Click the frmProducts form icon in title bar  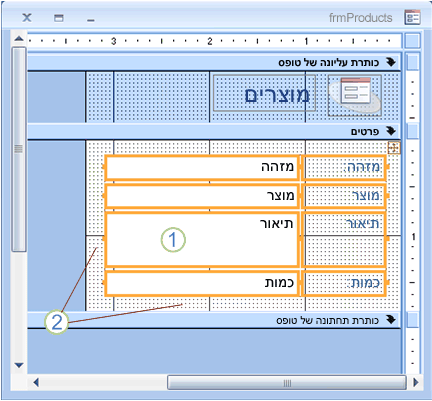click(412, 17)
